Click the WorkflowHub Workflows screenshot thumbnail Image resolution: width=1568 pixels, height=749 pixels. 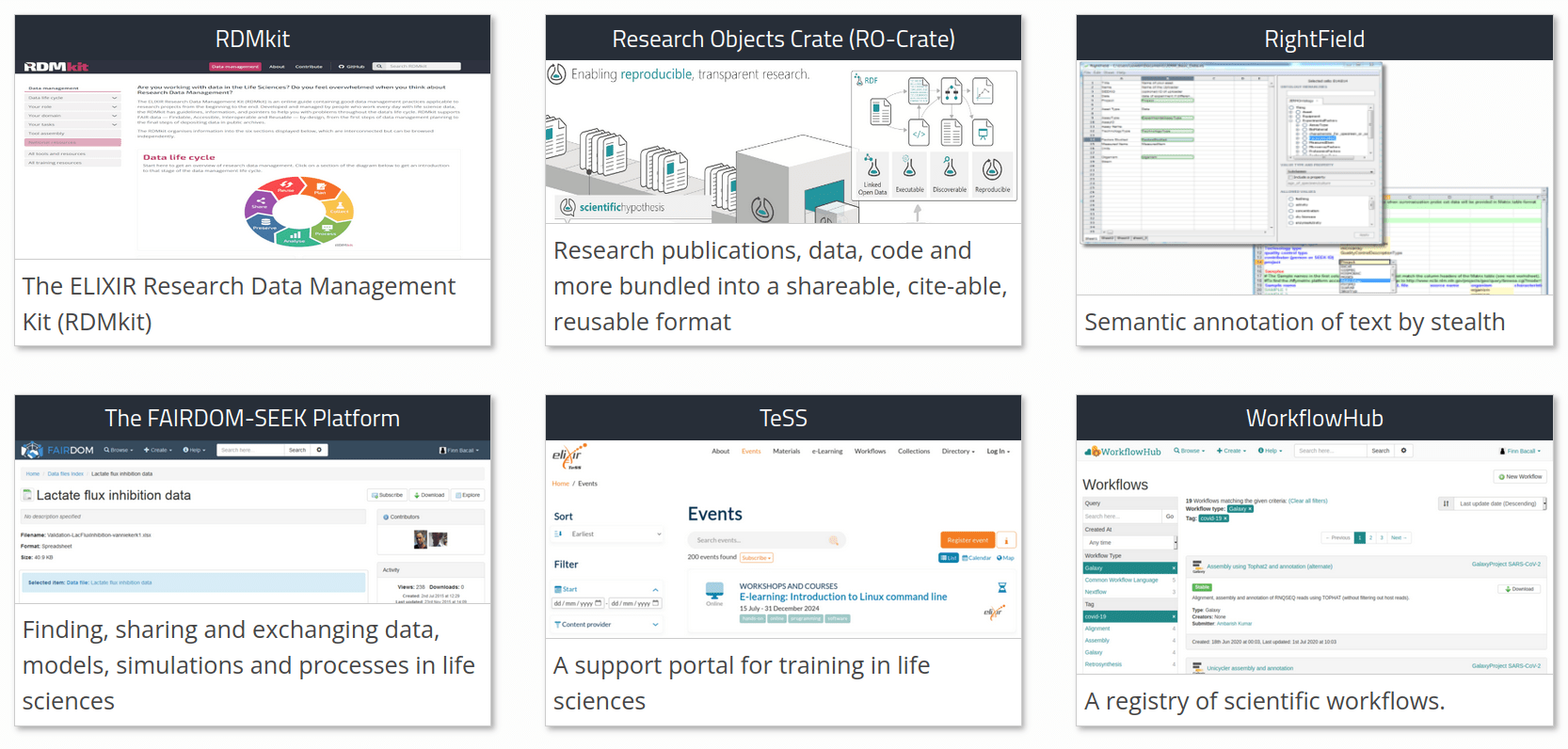1314,557
